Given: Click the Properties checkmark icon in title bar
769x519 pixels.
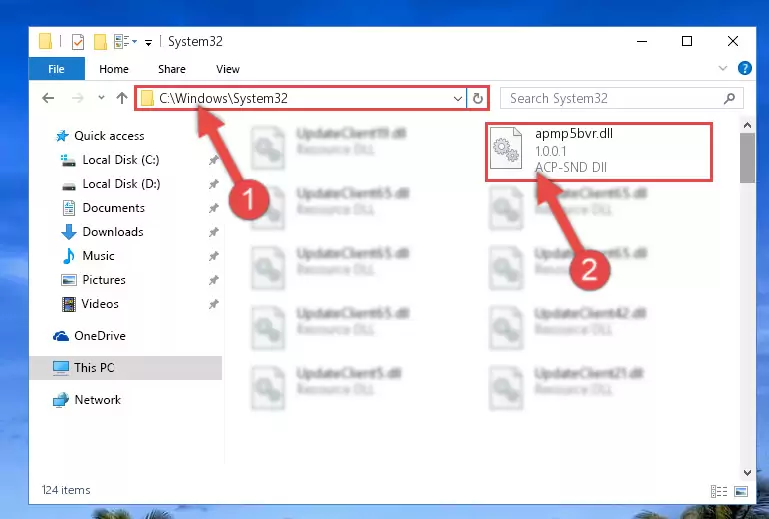Looking at the screenshot, I should point(77,42).
